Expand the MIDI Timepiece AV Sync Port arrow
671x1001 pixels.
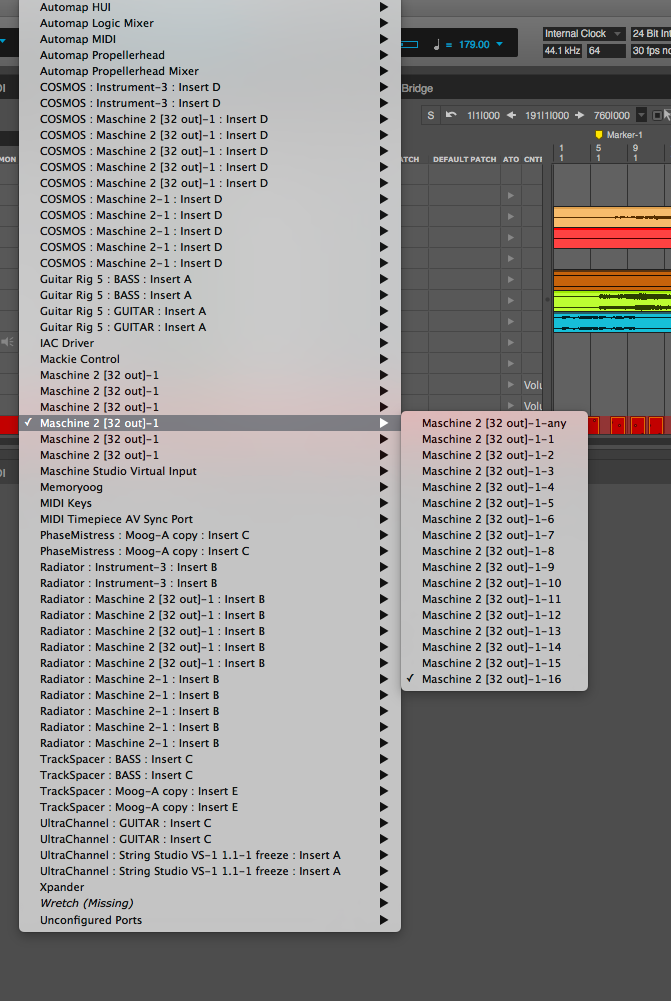click(x=384, y=519)
